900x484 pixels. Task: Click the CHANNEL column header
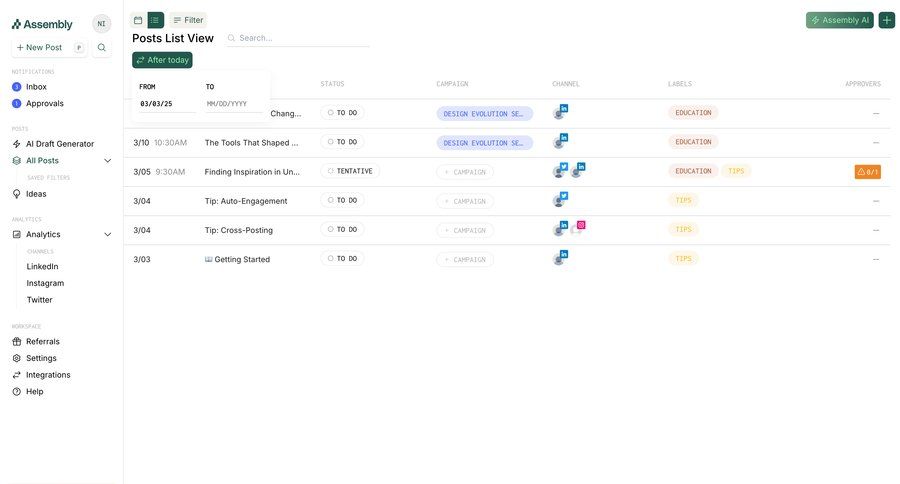click(566, 84)
